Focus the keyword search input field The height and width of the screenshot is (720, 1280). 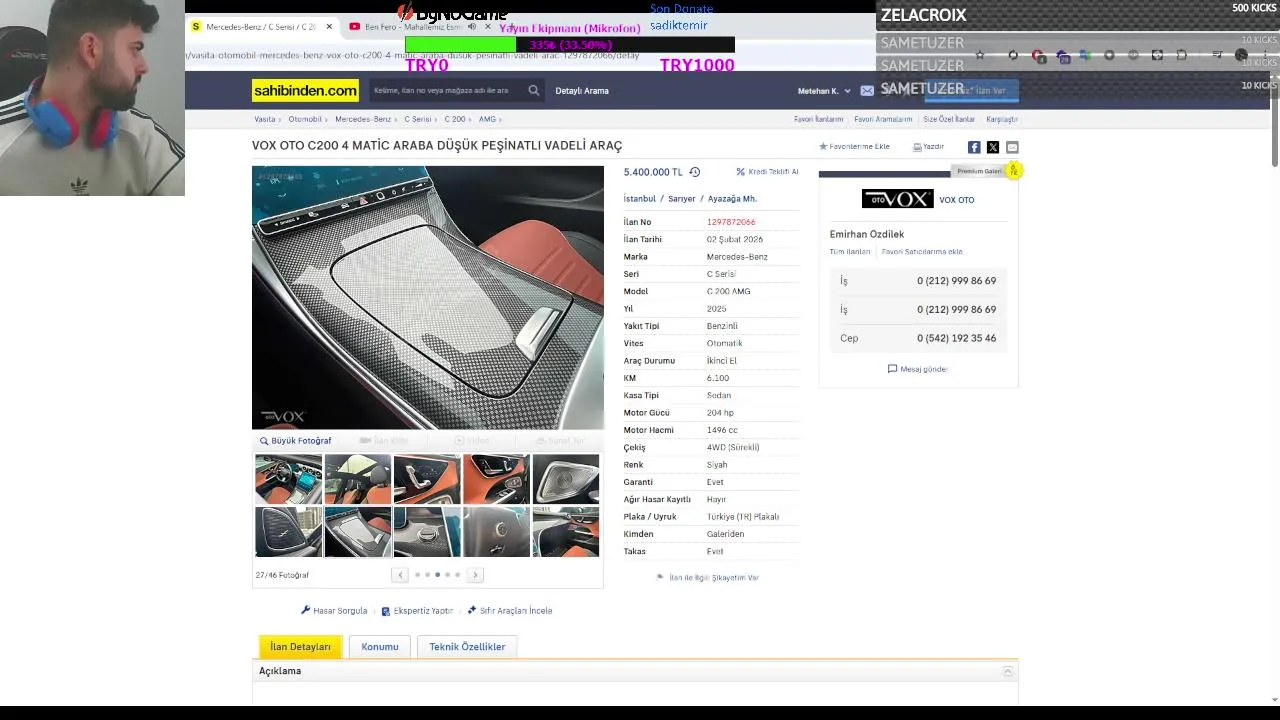[x=445, y=91]
